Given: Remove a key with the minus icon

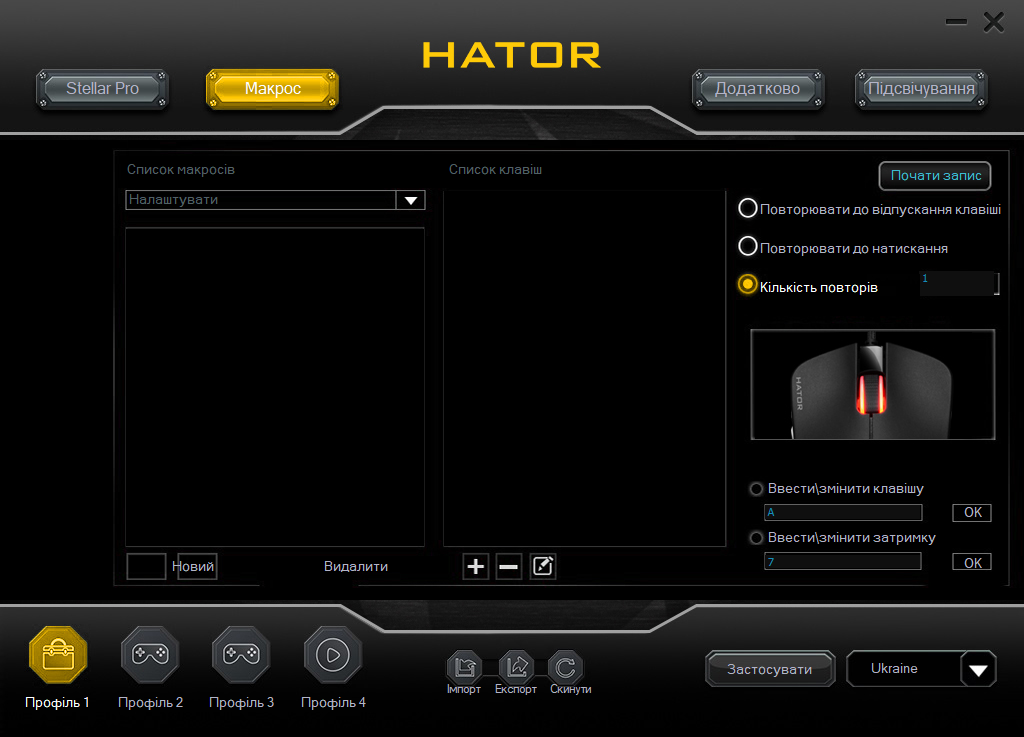Looking at the screenshot, I should pos(509,566).
